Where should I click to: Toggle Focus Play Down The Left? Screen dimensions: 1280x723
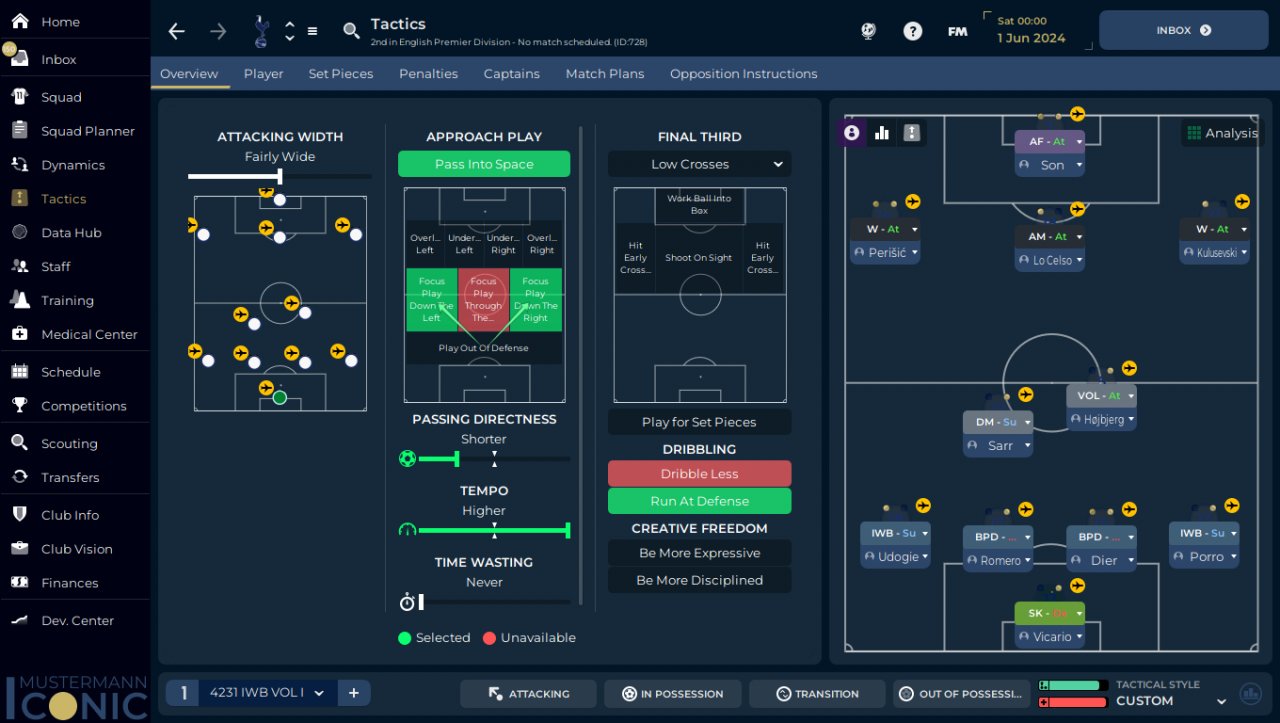point(431,300)
